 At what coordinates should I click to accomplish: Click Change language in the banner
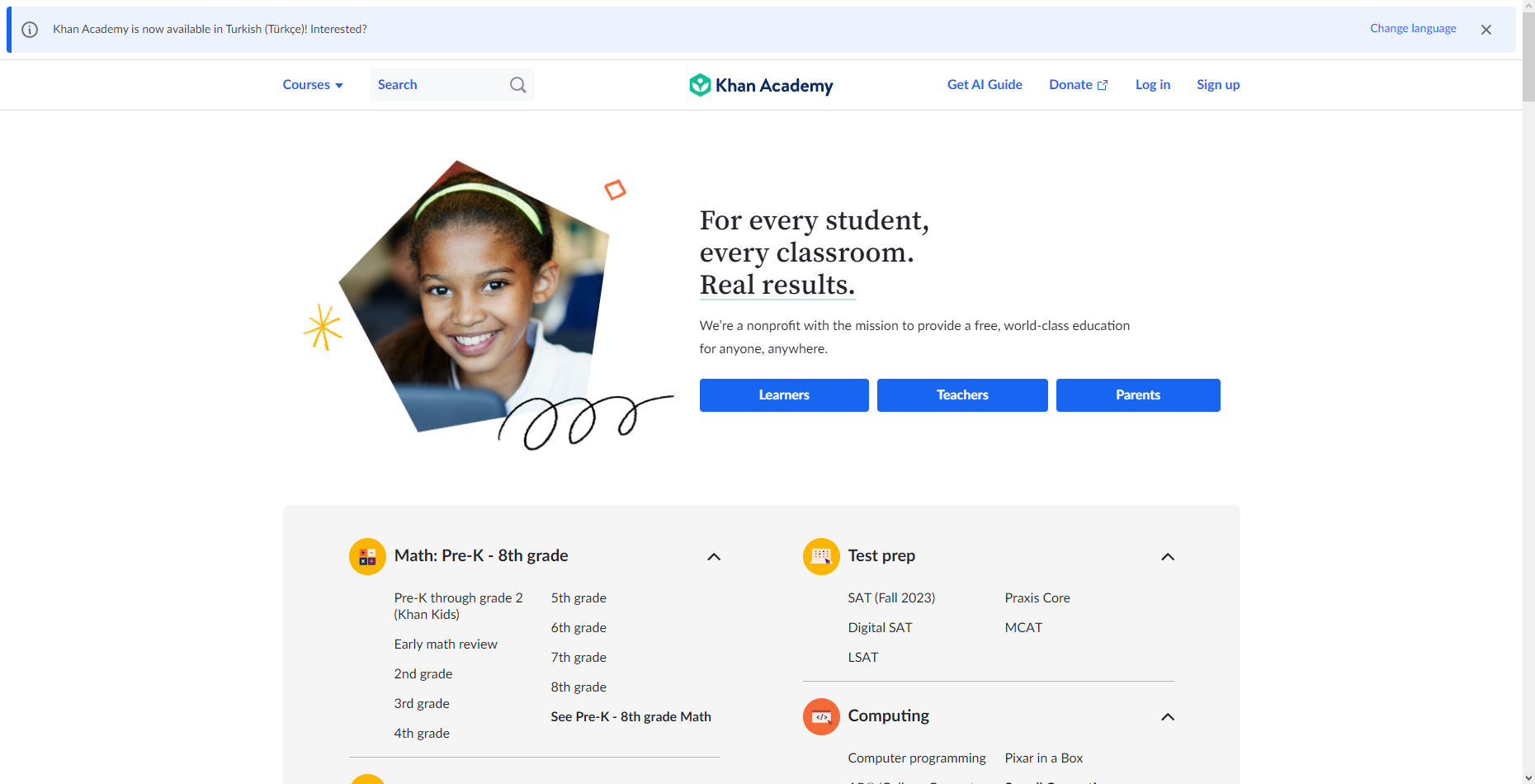pyautogui.click(x=1413, y=28)
